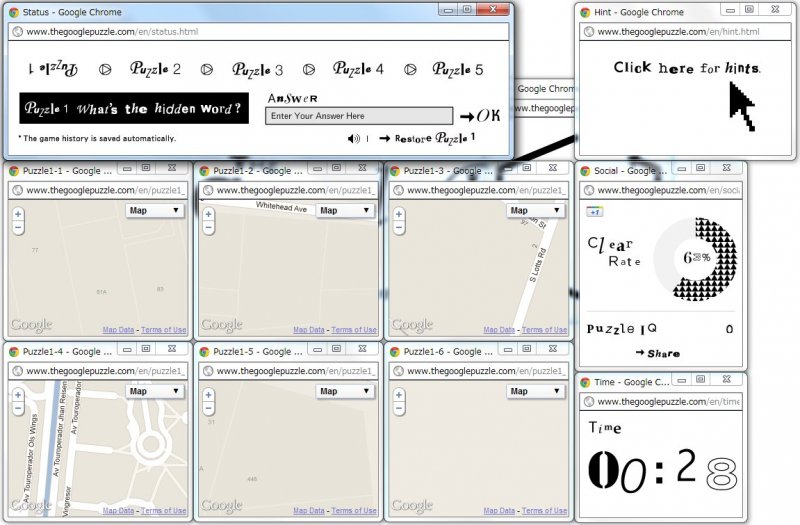Zoom out on Puzzle1-4 map
This screenshot has width=800, height=525.
click(18, 408)
